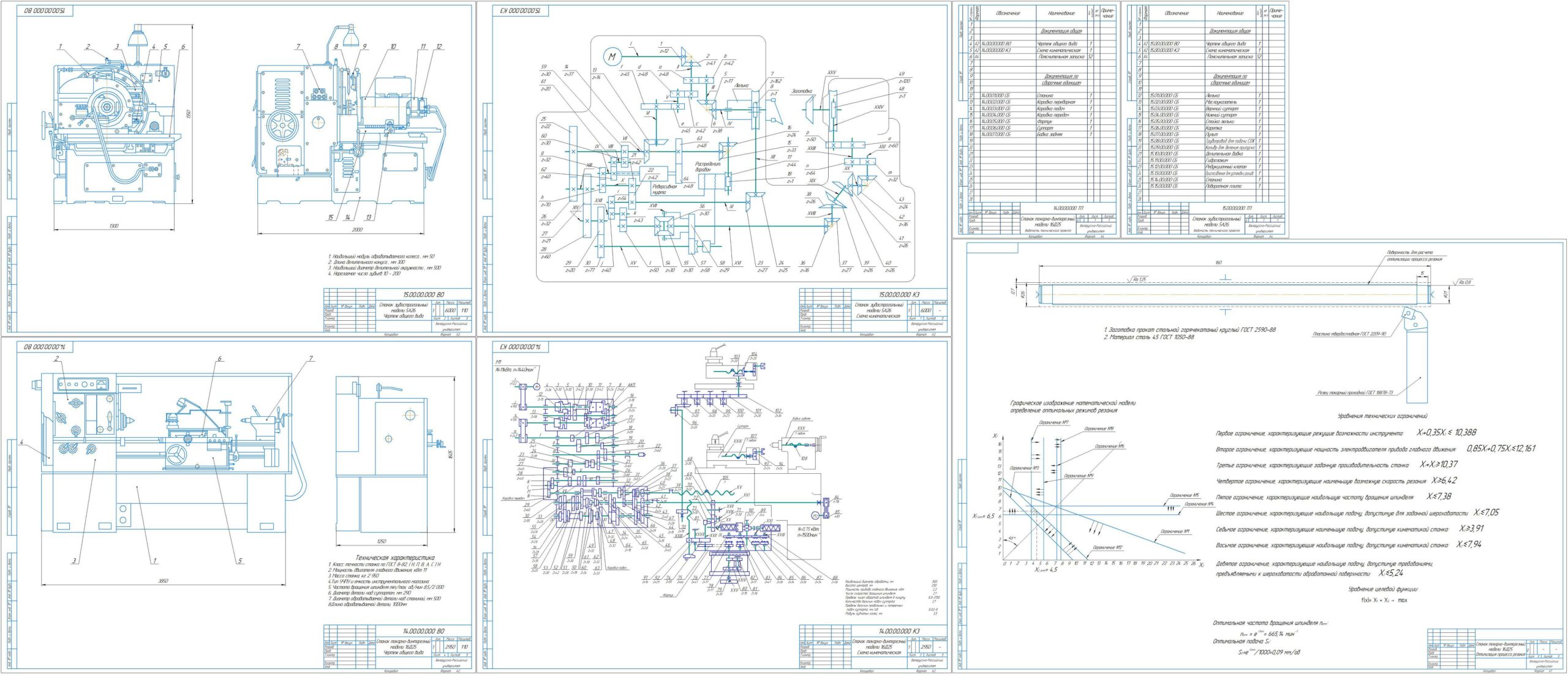
Task: Select spec line "Наибольший модуль обрабатываемого колеса, мм 50"
Action: tap(382, 256)
